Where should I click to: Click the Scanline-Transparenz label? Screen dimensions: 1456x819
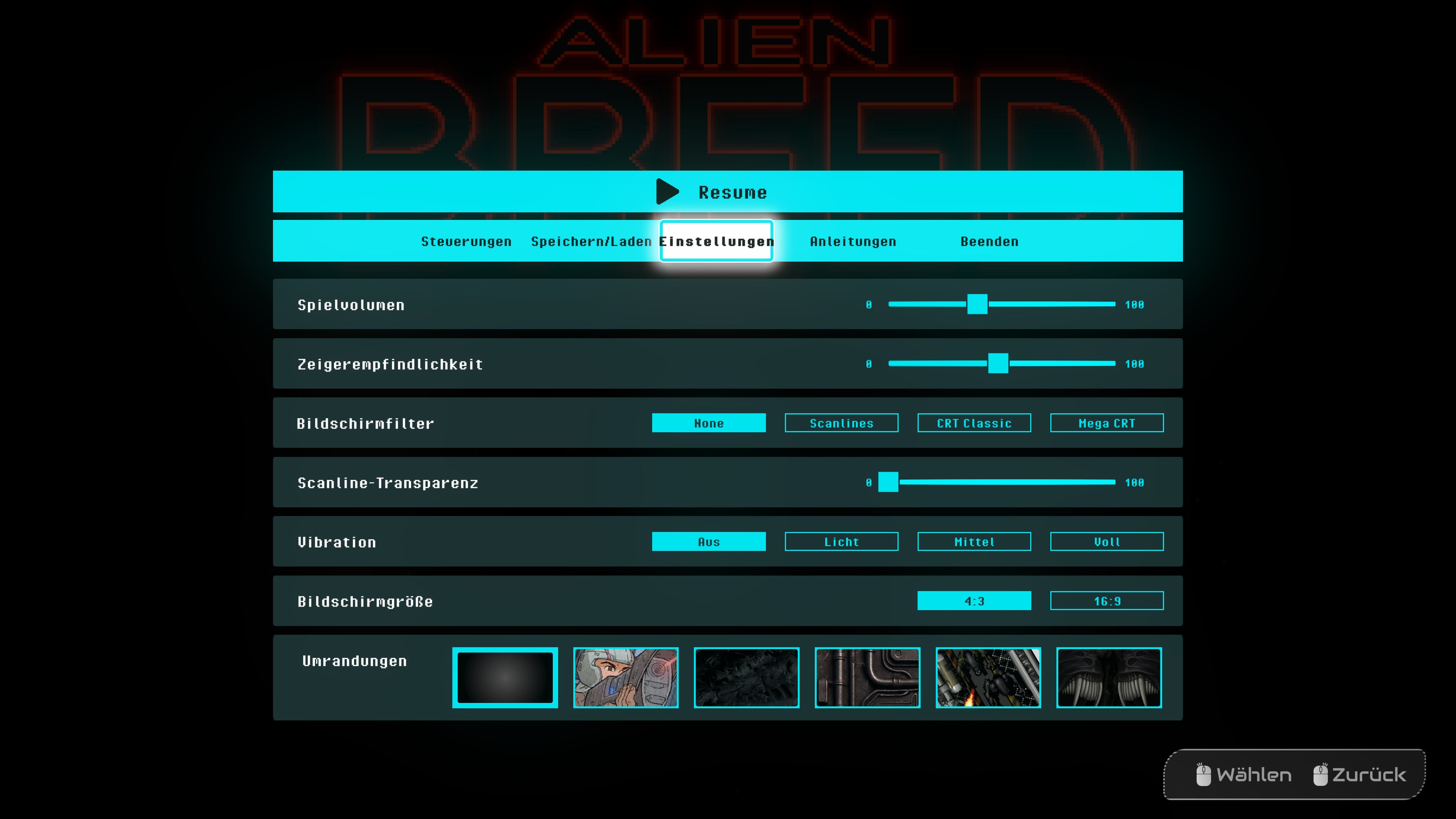[x=388, y=483]
